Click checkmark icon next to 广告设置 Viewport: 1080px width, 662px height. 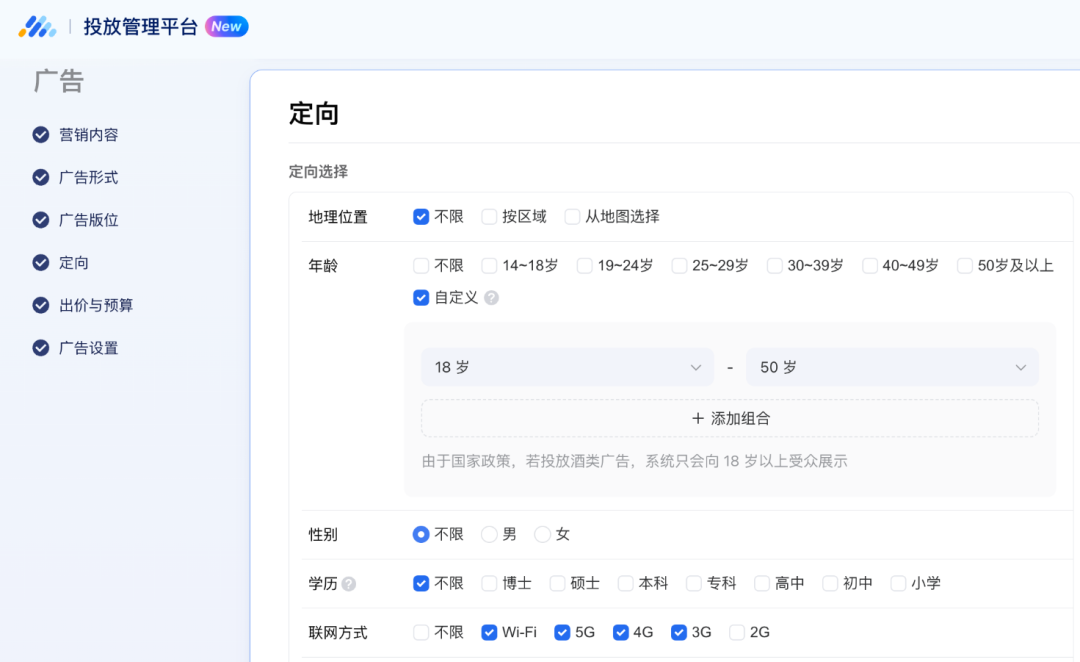[x=41, y=348]
